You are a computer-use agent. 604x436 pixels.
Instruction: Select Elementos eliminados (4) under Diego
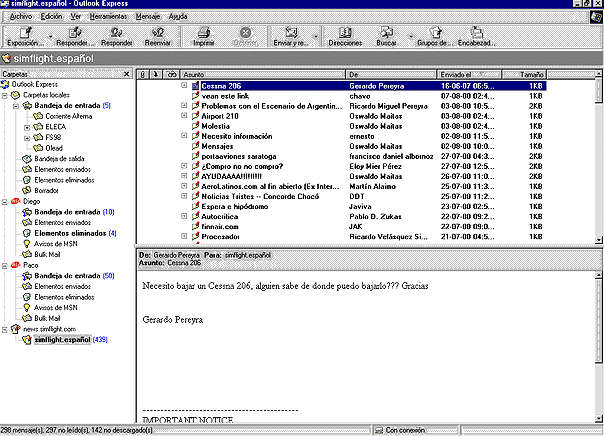tap(75, 233)
